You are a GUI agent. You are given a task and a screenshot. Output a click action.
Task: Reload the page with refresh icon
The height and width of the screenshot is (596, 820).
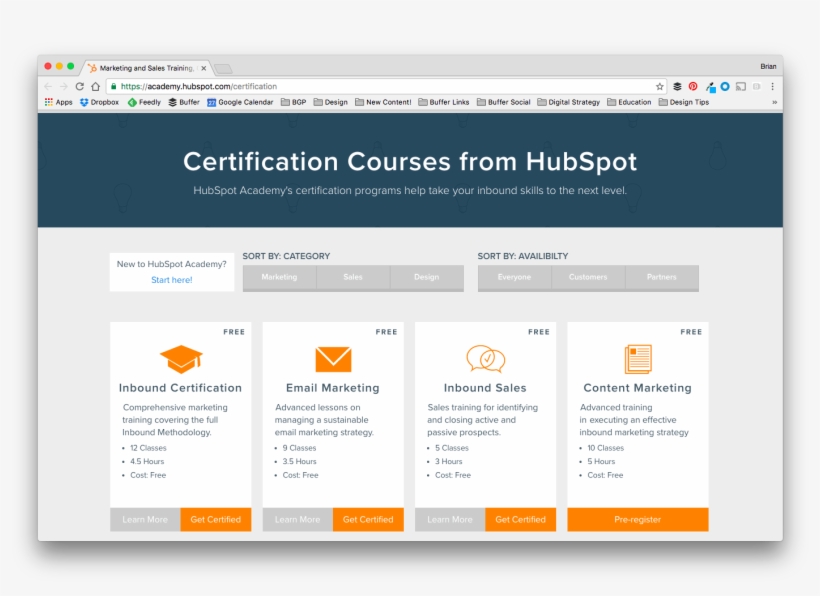(x=79, y=86)
